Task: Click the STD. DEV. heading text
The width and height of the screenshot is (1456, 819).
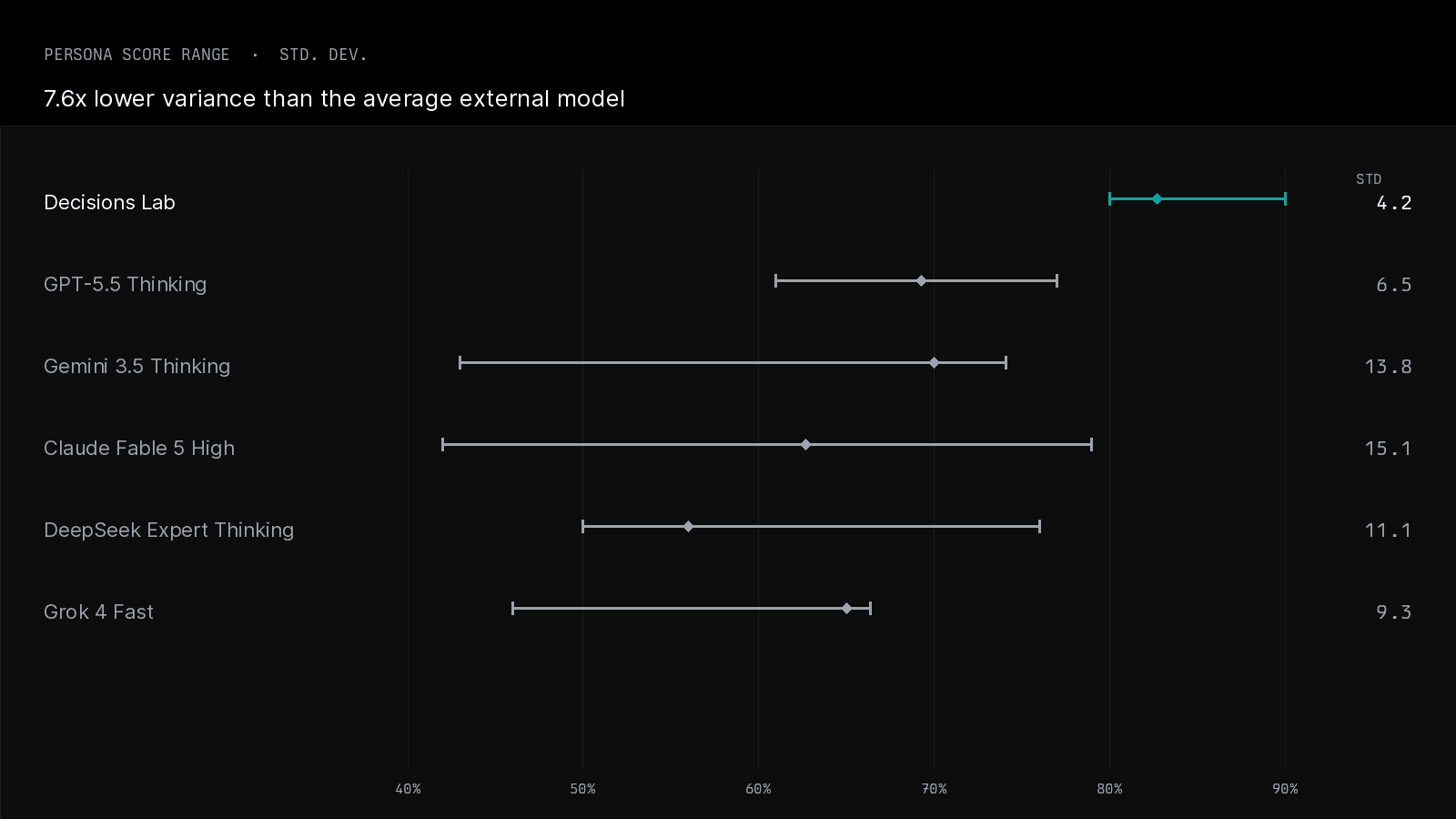Action: 323,55
